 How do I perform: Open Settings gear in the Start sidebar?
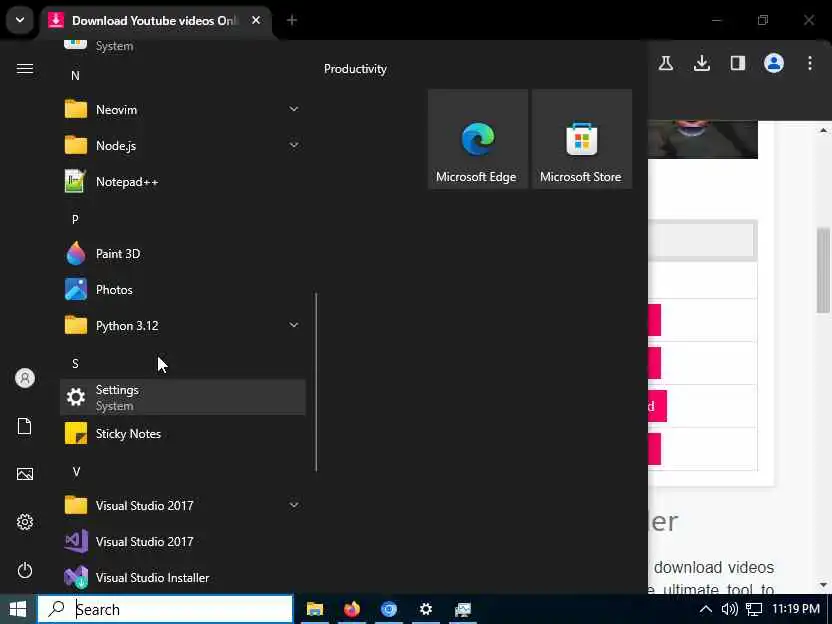(x=25, y=522)
